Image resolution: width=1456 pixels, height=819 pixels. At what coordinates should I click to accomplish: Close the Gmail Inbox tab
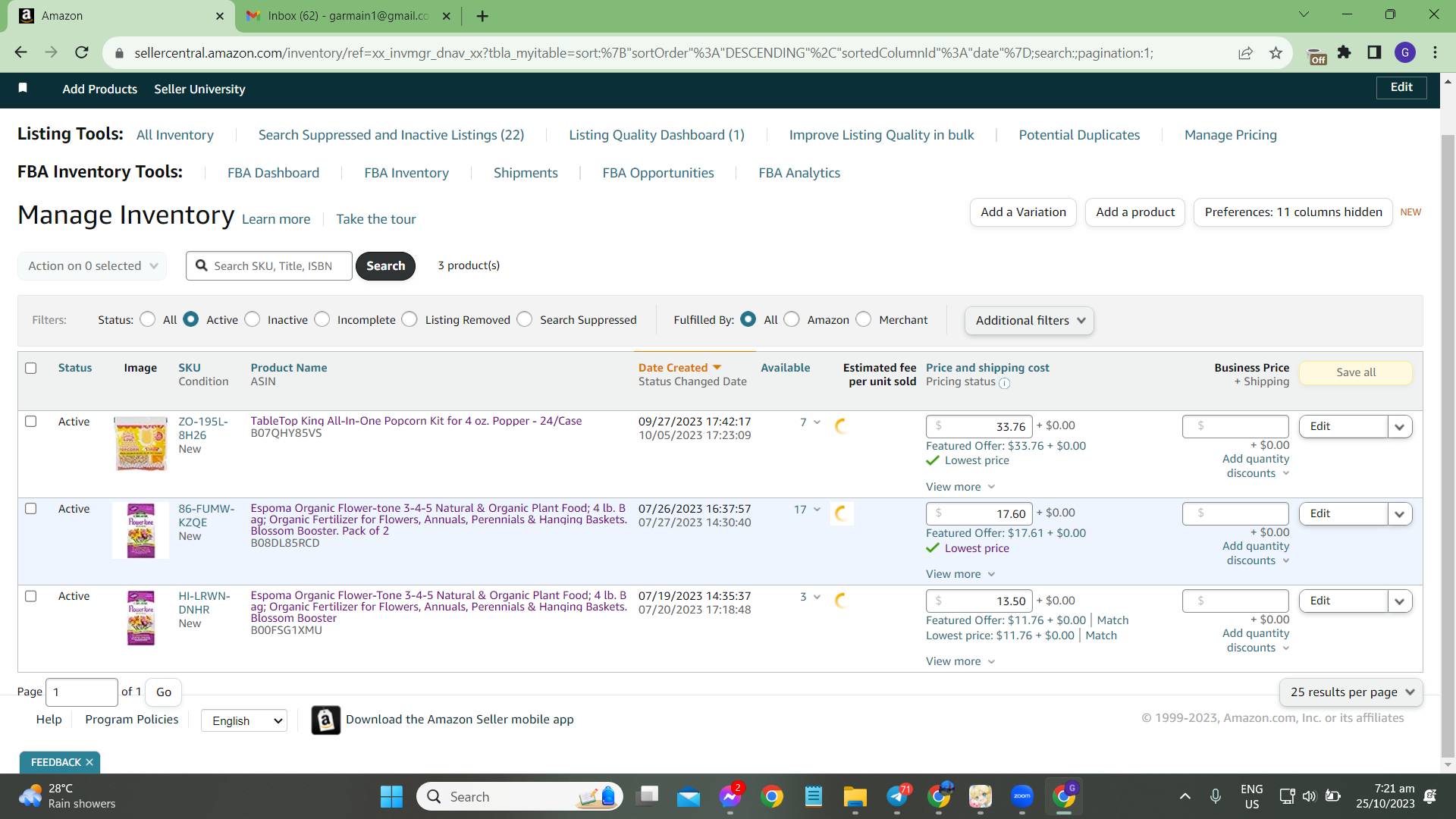pyautogui.click(x=446, y=16)
